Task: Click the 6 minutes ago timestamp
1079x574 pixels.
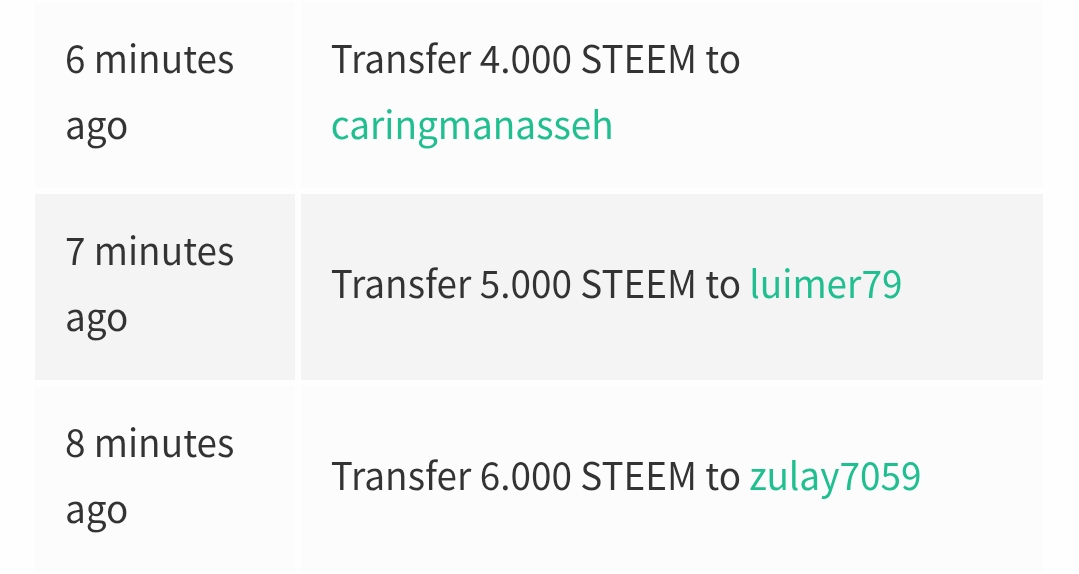Action: (x=150, y=92)
